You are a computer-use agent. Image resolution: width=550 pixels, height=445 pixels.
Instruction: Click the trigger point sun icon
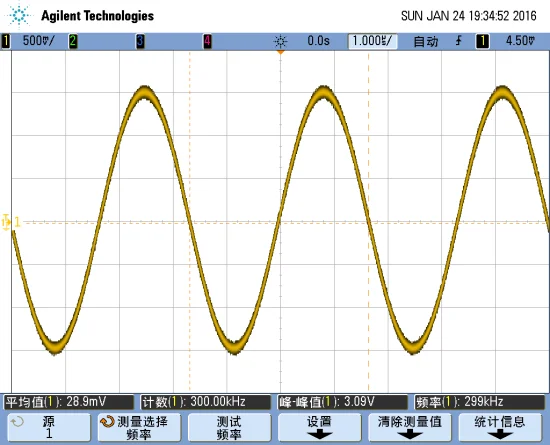tap(280, 41)
